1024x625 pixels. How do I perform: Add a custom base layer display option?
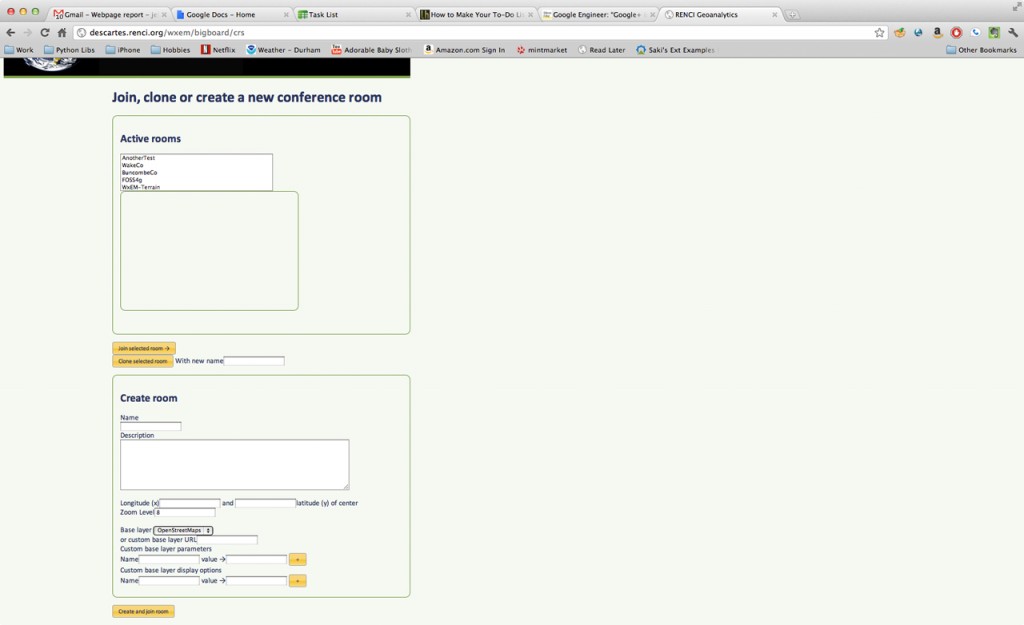(297, 581)
